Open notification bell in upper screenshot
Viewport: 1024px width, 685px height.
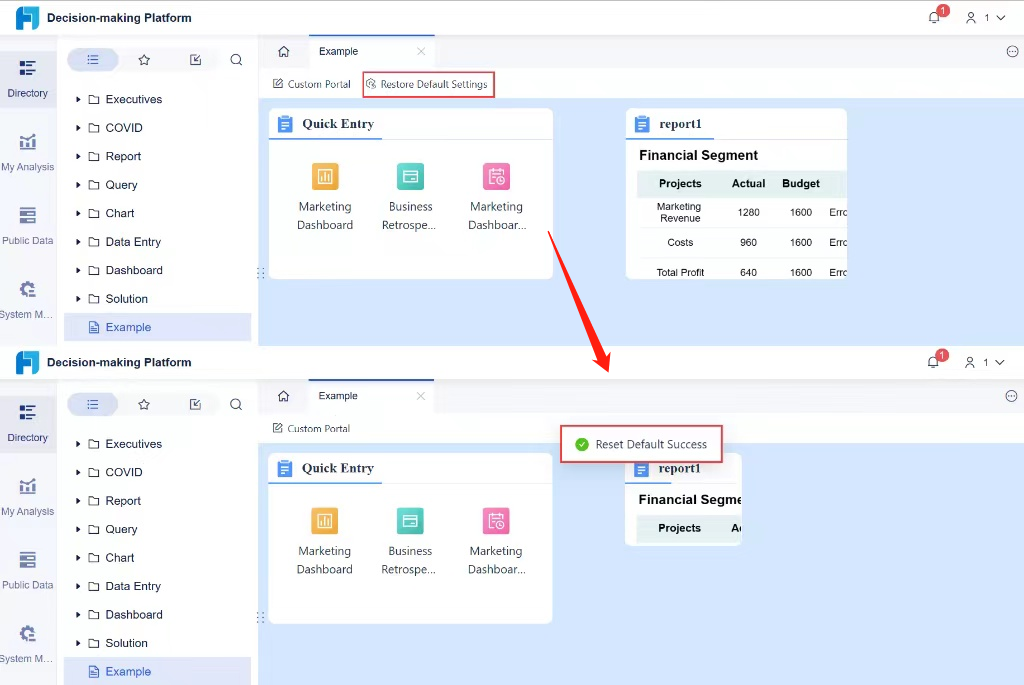[x=935, y=18]
